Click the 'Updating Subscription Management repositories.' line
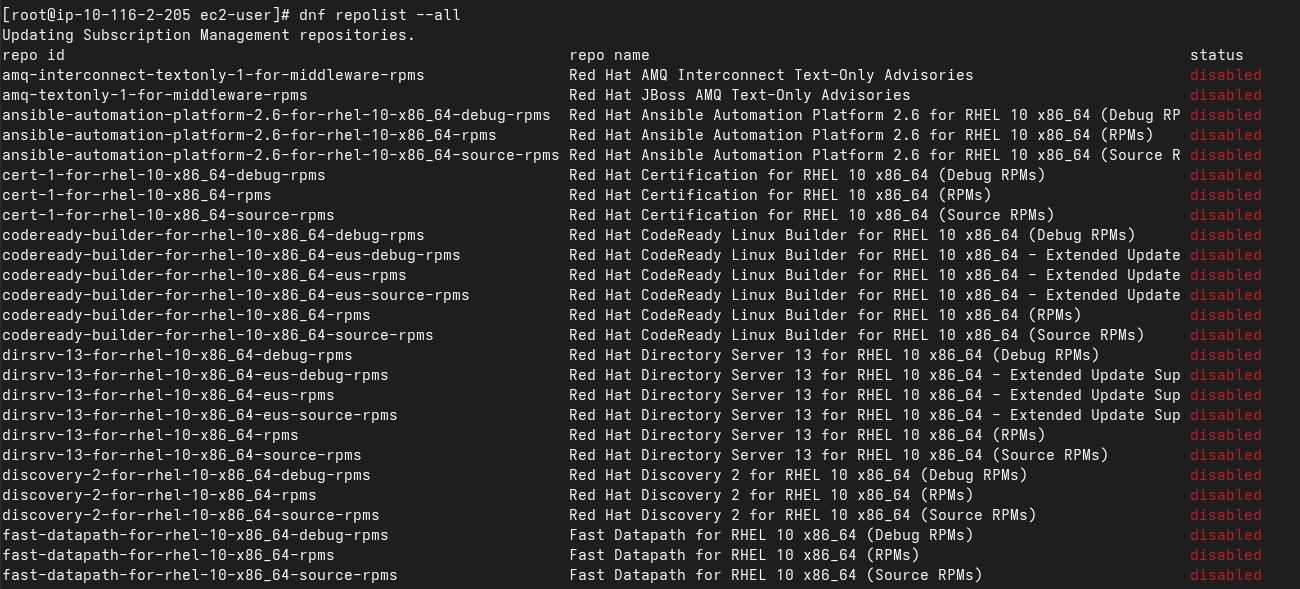The height and width of the screenshot is (589, 1300). [x=208, y=35]
